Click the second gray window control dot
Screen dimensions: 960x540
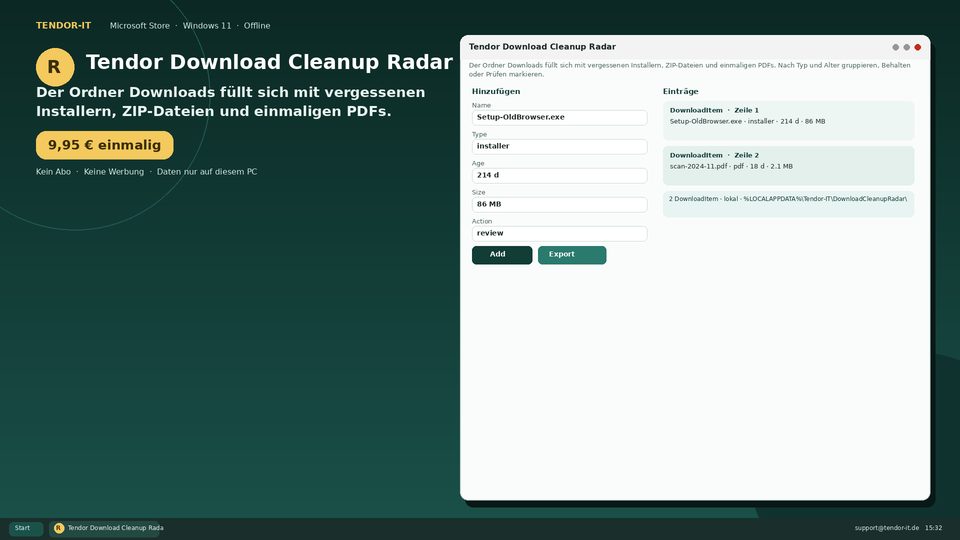click(907, 47)
